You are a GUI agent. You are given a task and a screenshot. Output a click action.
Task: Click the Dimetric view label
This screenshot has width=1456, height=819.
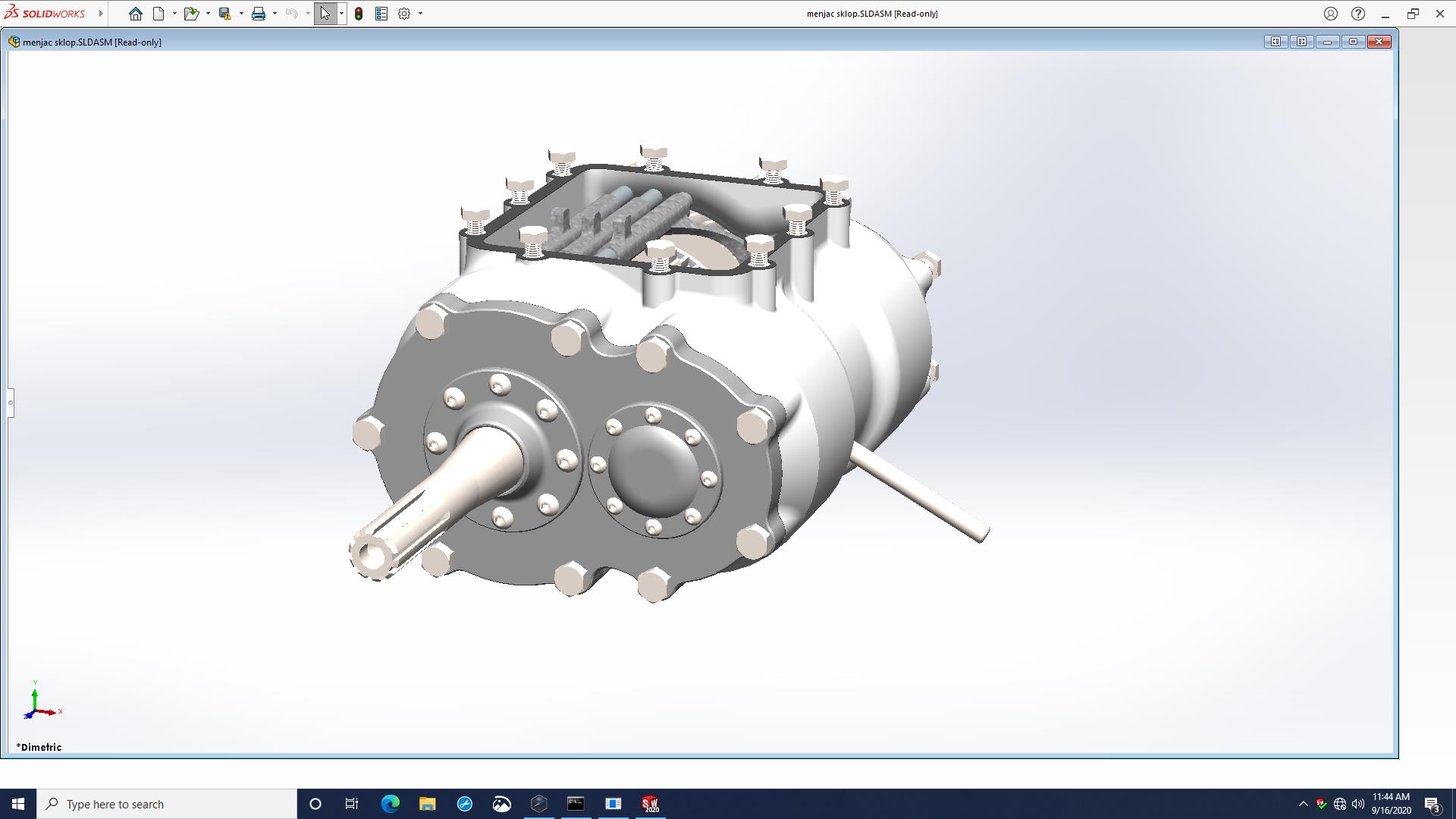[39, 747]
